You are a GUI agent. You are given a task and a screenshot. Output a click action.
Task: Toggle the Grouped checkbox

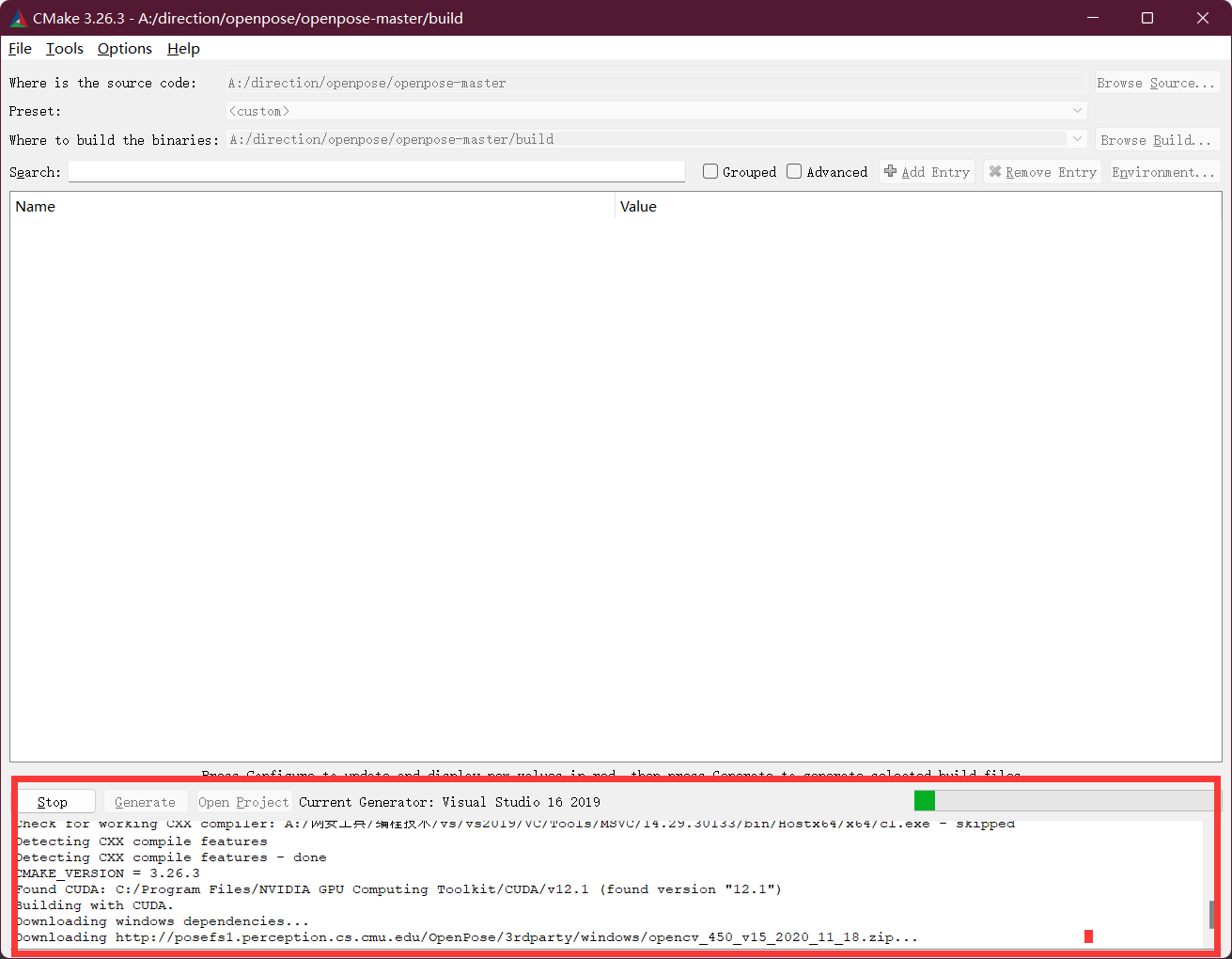(740, 172)
